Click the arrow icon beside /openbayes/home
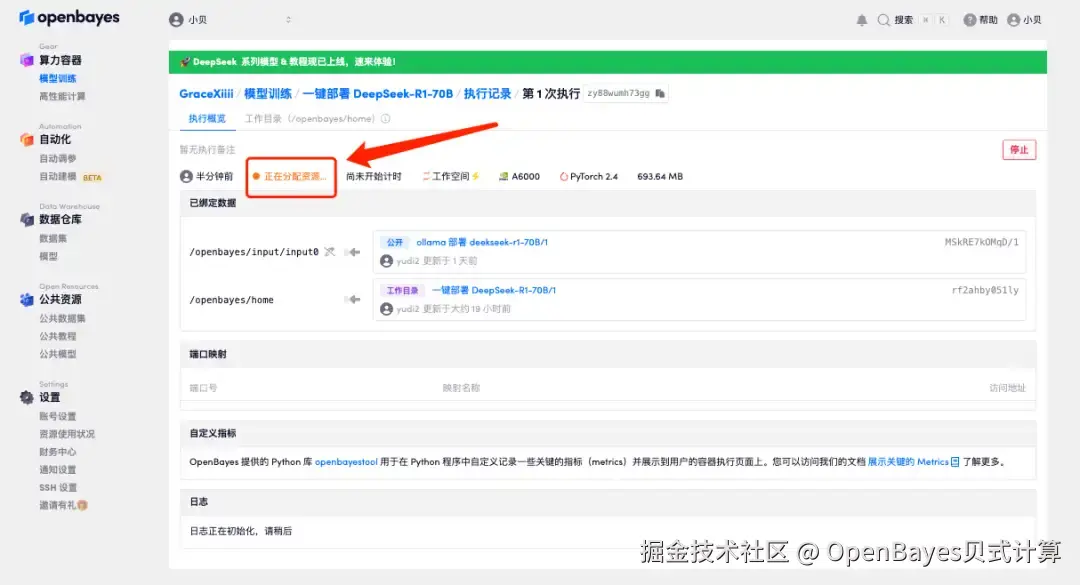Image resolution: width=1080 pixels, height=585 pixels. coord(353,300)
